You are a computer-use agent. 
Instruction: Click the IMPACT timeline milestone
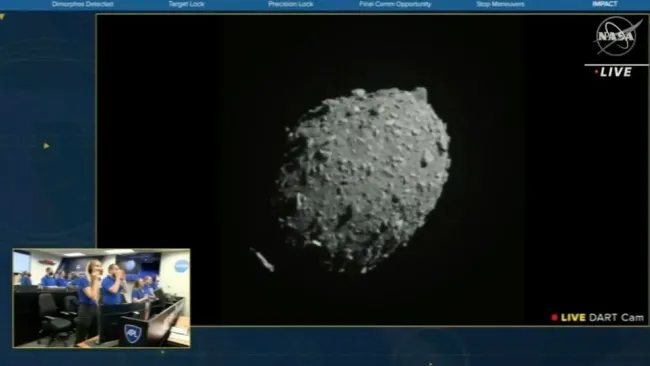tap(605, 4)
